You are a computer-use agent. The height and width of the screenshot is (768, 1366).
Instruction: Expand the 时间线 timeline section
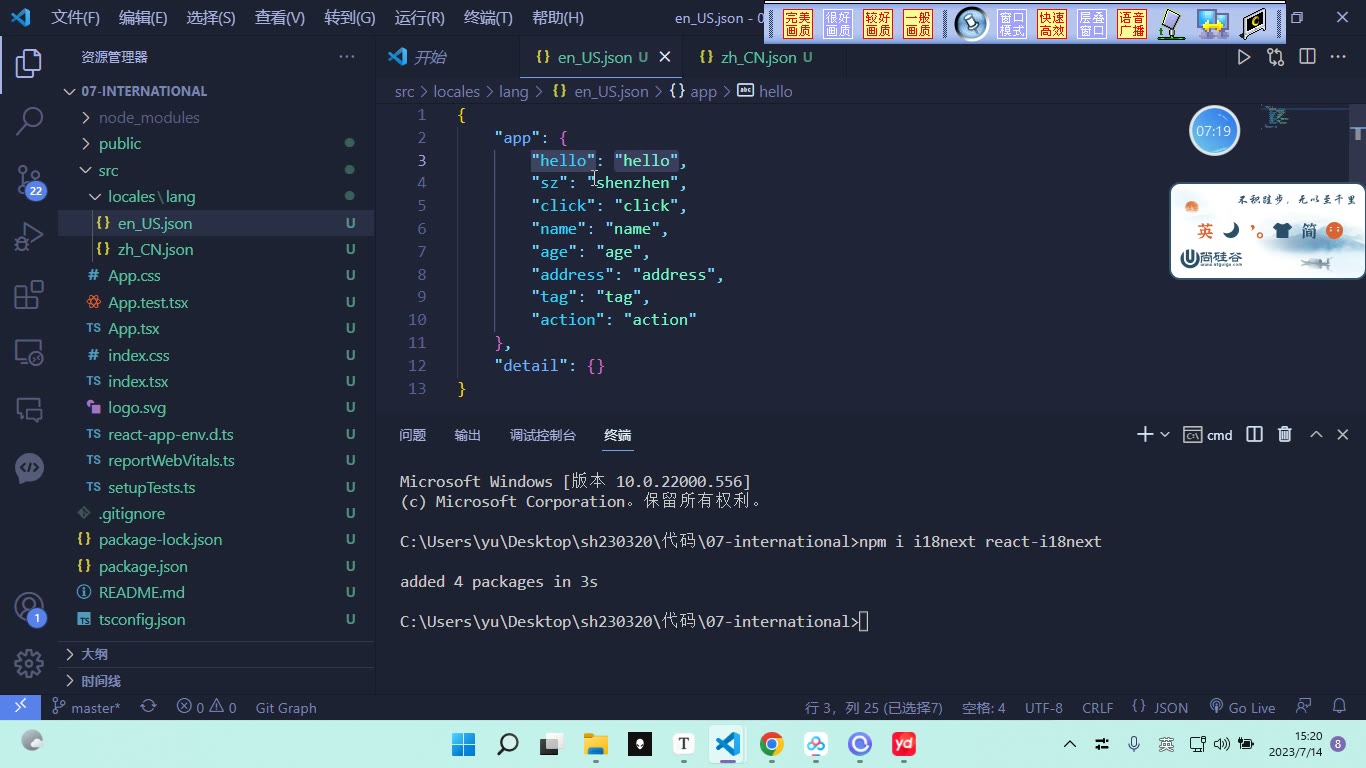pyautogui.click(x=101, y=681)
